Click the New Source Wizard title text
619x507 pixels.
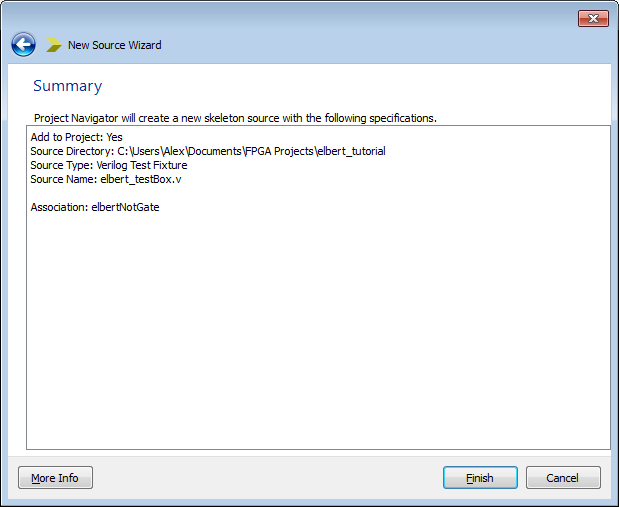tap(114, 45)
